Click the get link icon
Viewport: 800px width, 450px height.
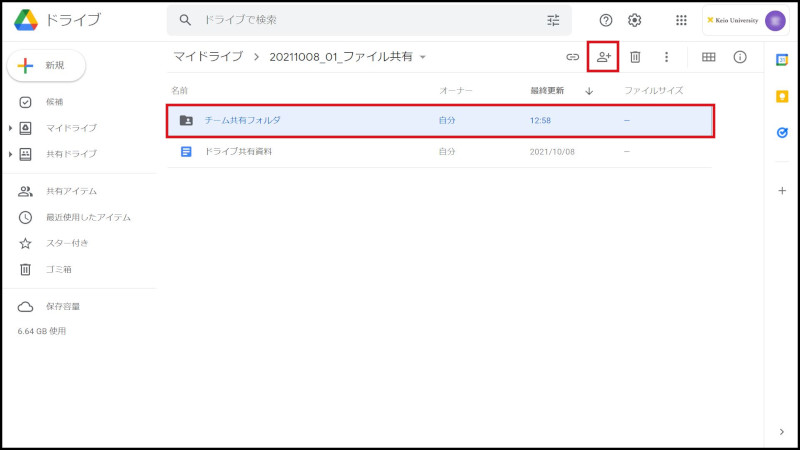click(x=572, y=57)
